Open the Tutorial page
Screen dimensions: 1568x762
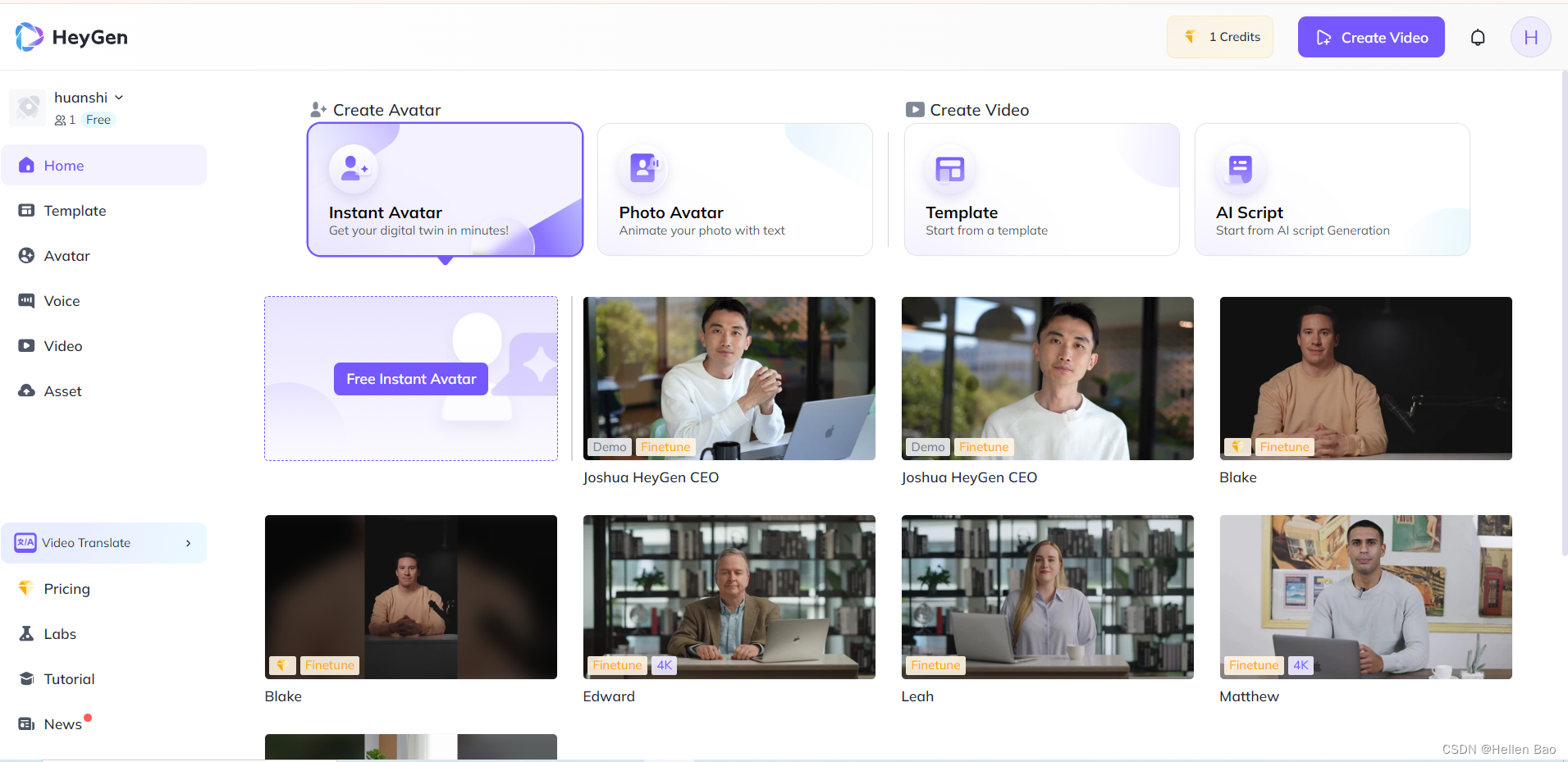103,678
